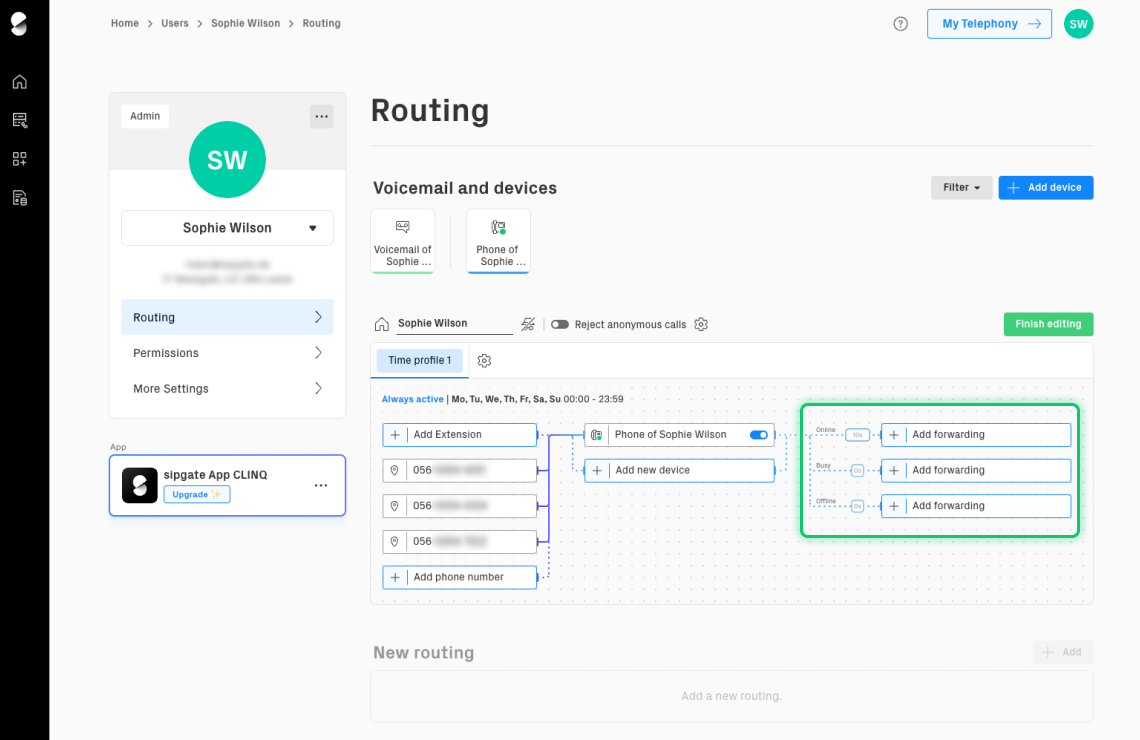The image size is (1140, 740).
Task: Go to Home in the breadcrumb
Action: coord(124,23)
